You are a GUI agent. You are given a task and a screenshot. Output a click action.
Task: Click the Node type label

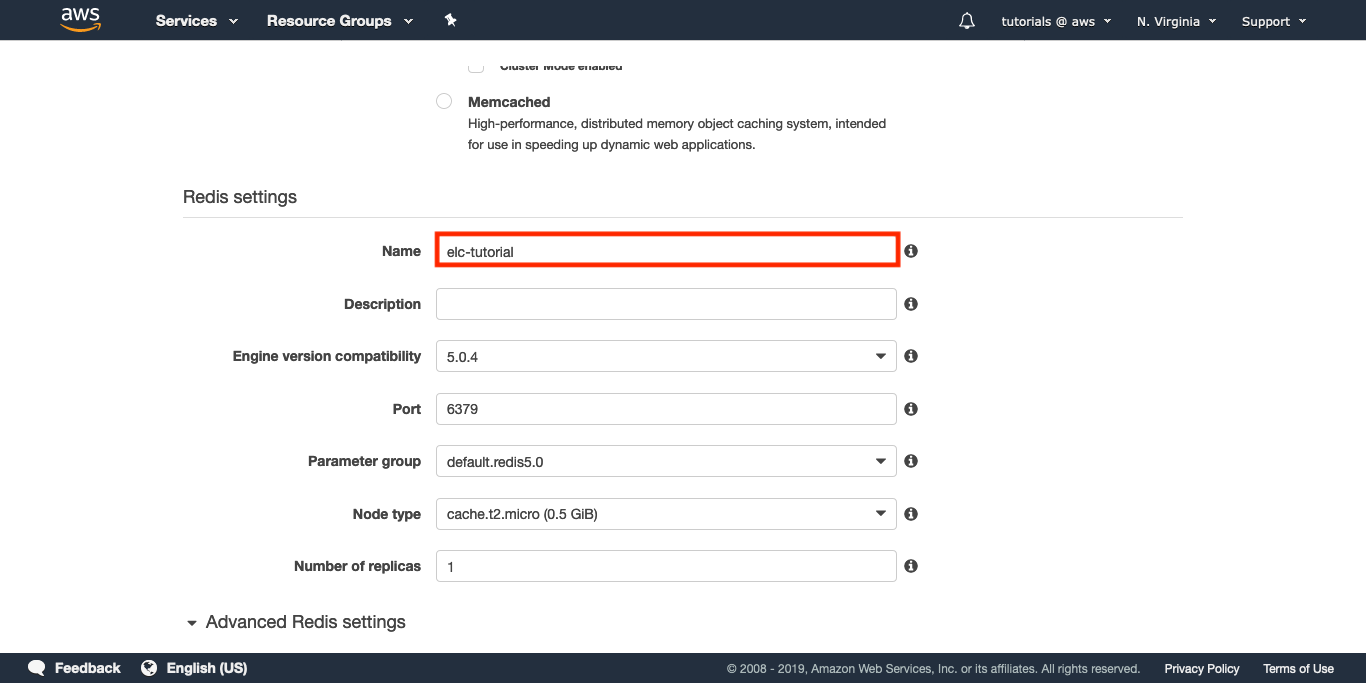[387, 514]
